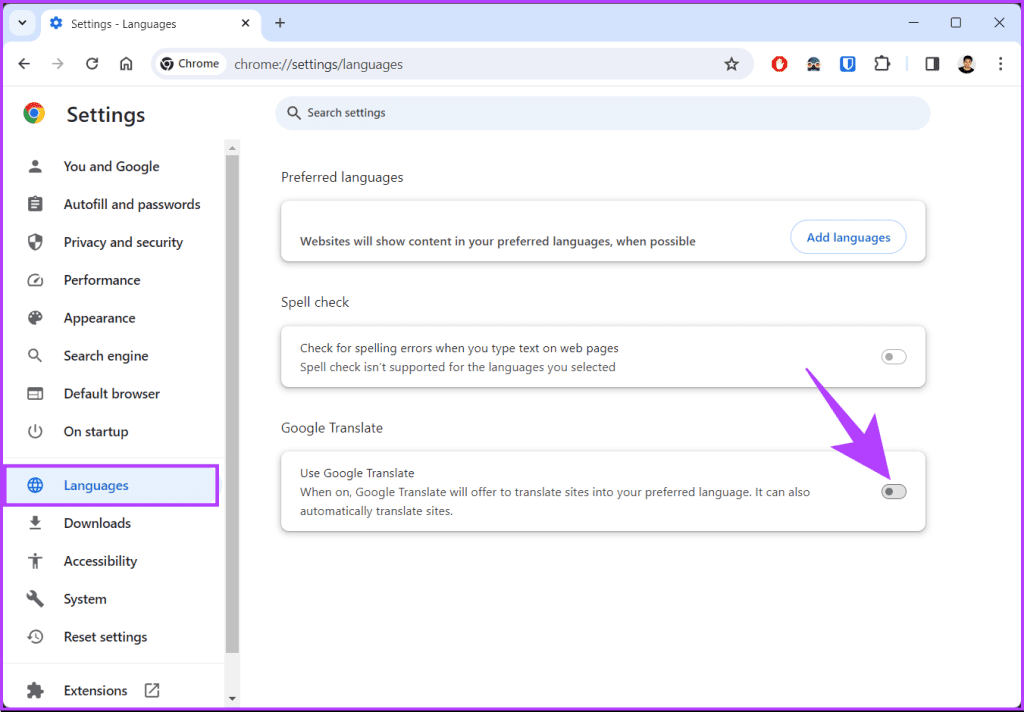Open the Downloads settings section
1024x712 pixels.
coord(97,523)
